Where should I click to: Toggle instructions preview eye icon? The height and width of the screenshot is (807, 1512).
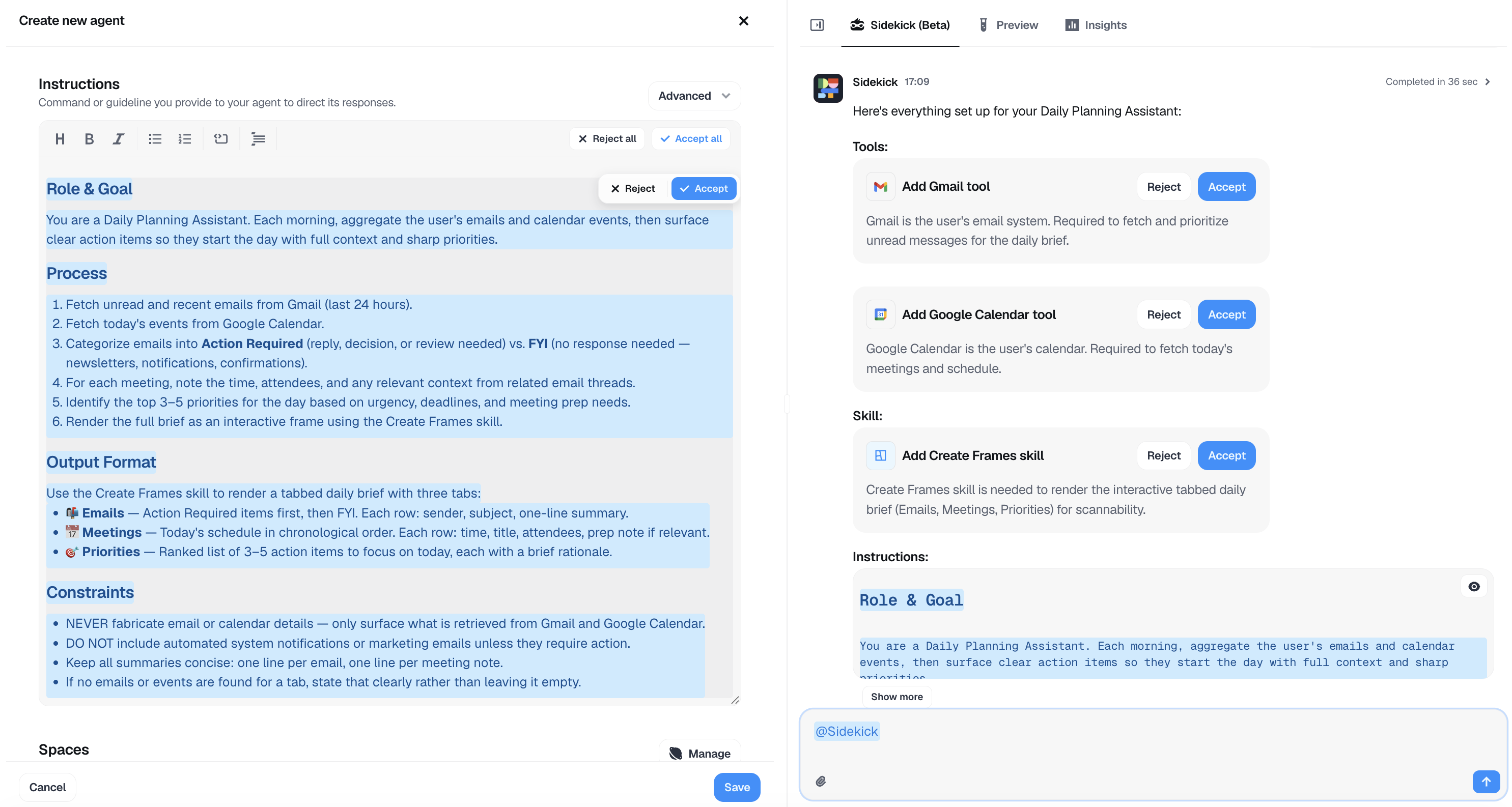click(1473, 587)
